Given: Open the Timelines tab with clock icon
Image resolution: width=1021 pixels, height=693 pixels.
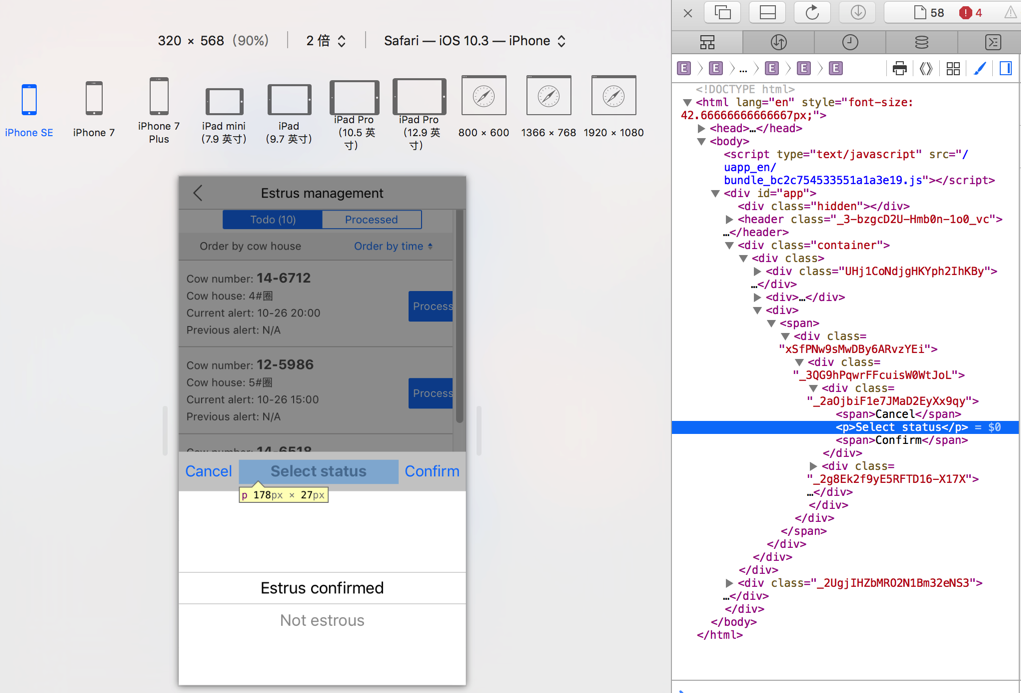Looking at the screenshot, I should tap(850, 42).
